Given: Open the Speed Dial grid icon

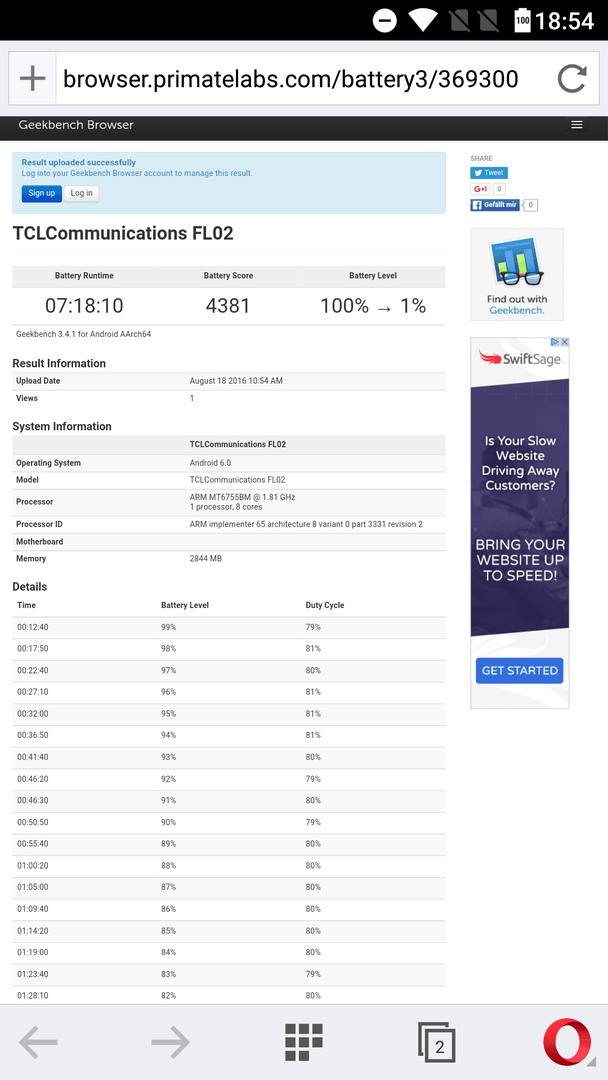Looking at the screenshot, I should pos(304,1041).
